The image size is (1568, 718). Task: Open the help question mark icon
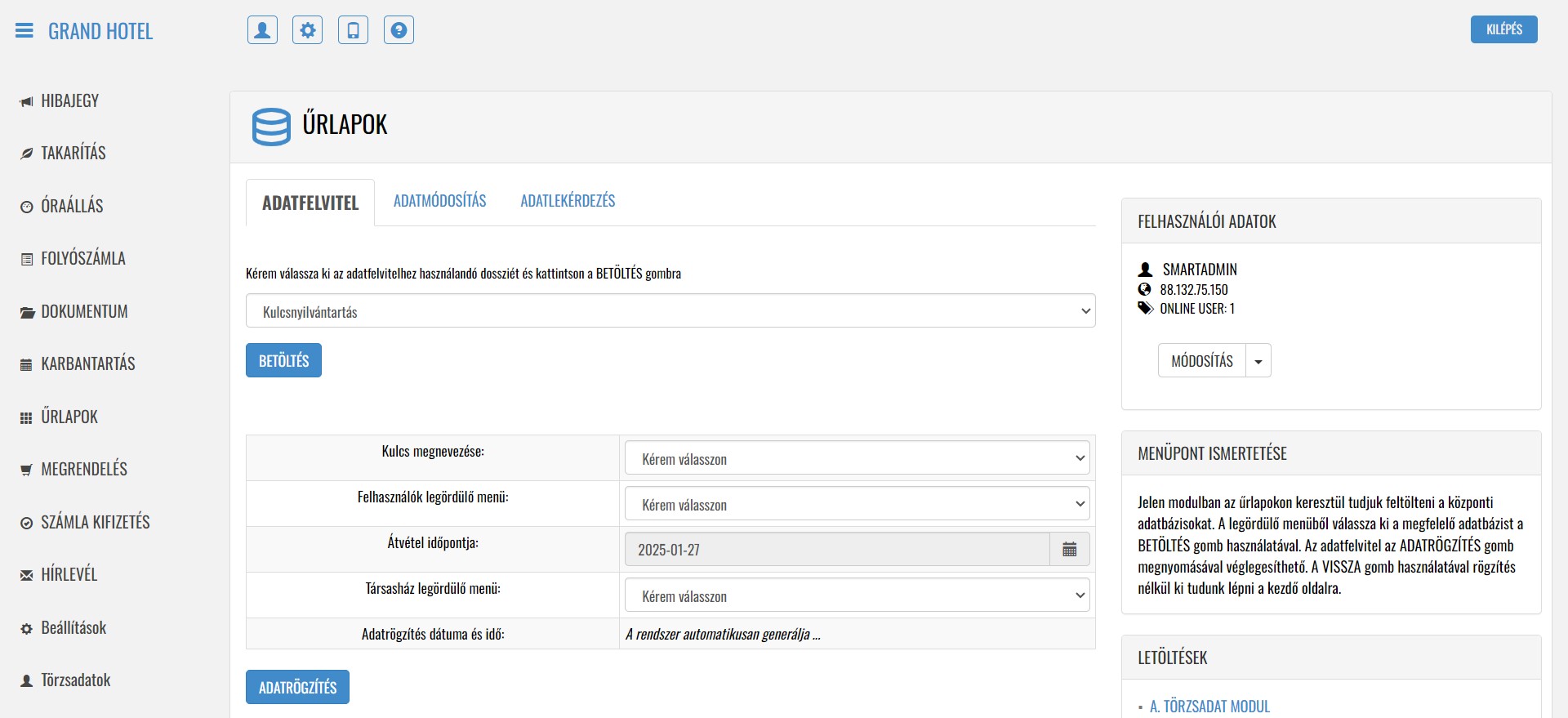click(x=399, y=30)
